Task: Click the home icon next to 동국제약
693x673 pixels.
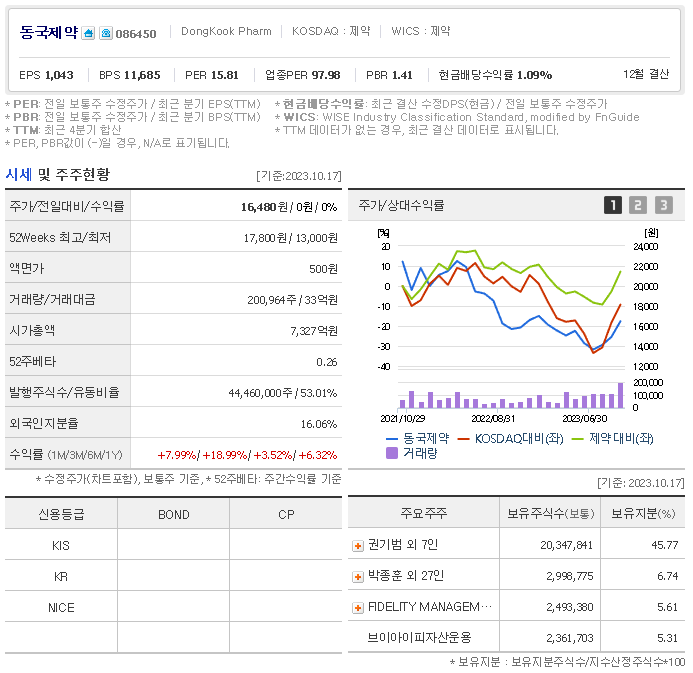Action: coord(88,33)
